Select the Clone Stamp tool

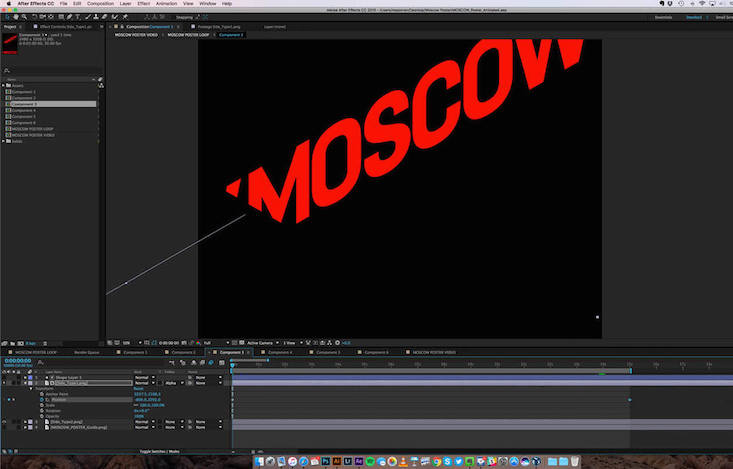click(96, 17)
